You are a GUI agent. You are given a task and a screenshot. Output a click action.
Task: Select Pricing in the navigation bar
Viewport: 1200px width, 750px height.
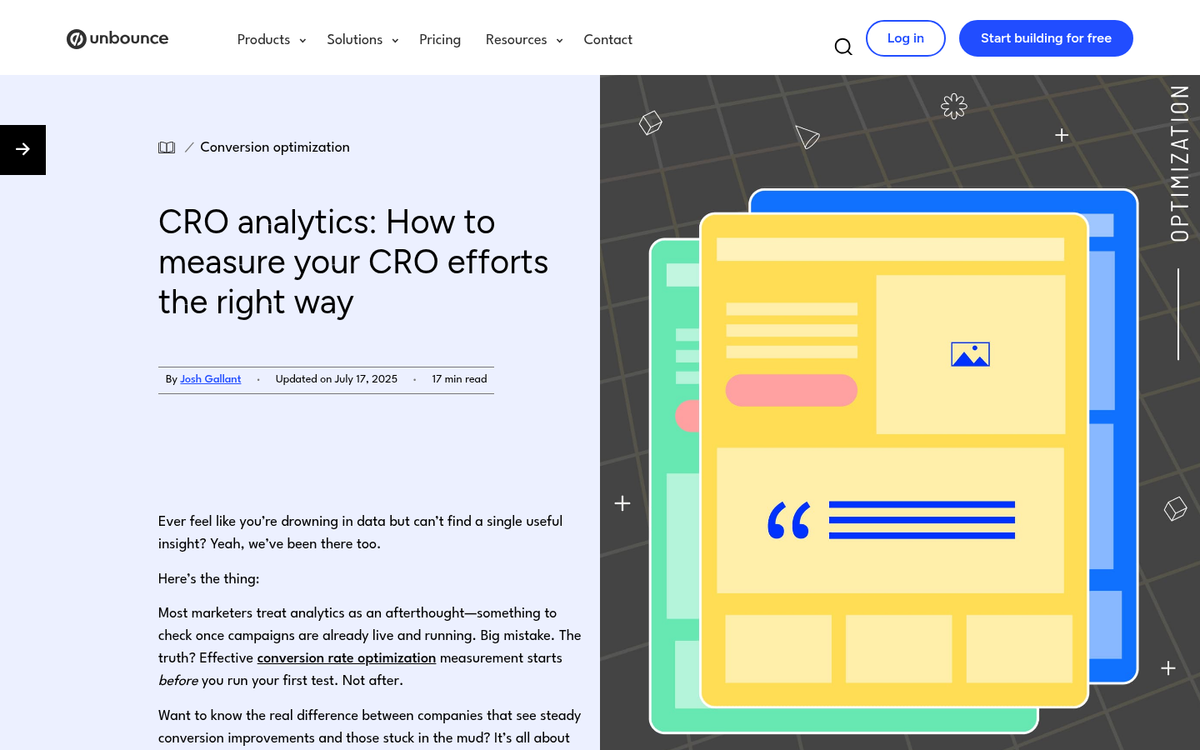pos(440,39)
